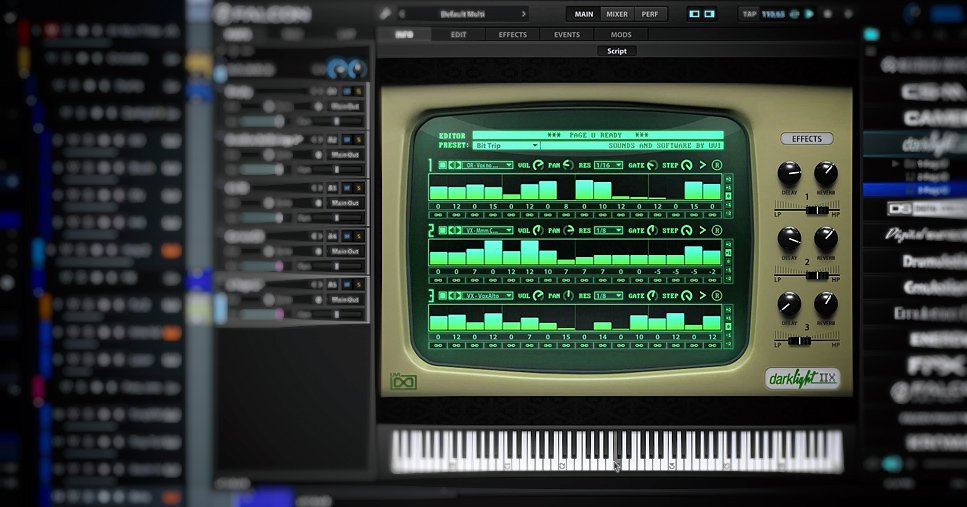Image resolution: width=967 pixels, height=507 pixels.
Task: Click the PAN knob on sequencer row 3
Action: pyautogui.click(x=567, y=296)
